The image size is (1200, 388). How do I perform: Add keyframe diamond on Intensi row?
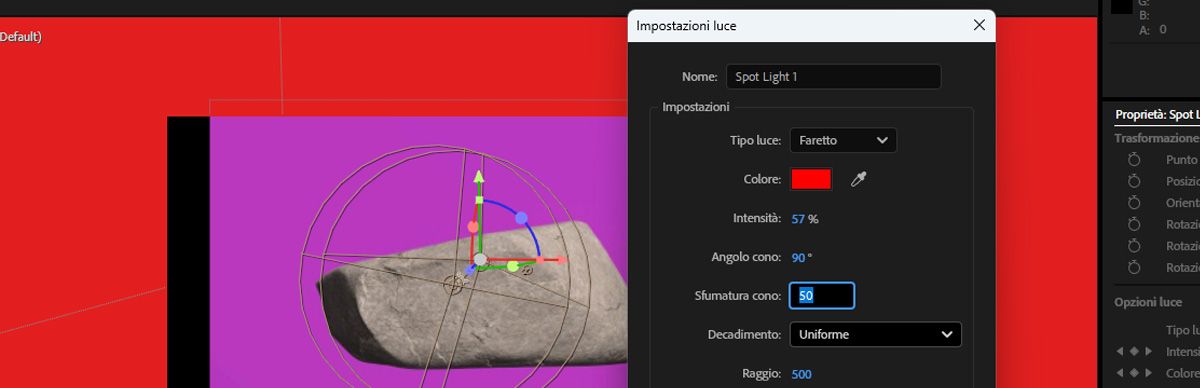tap(1134, 351)
